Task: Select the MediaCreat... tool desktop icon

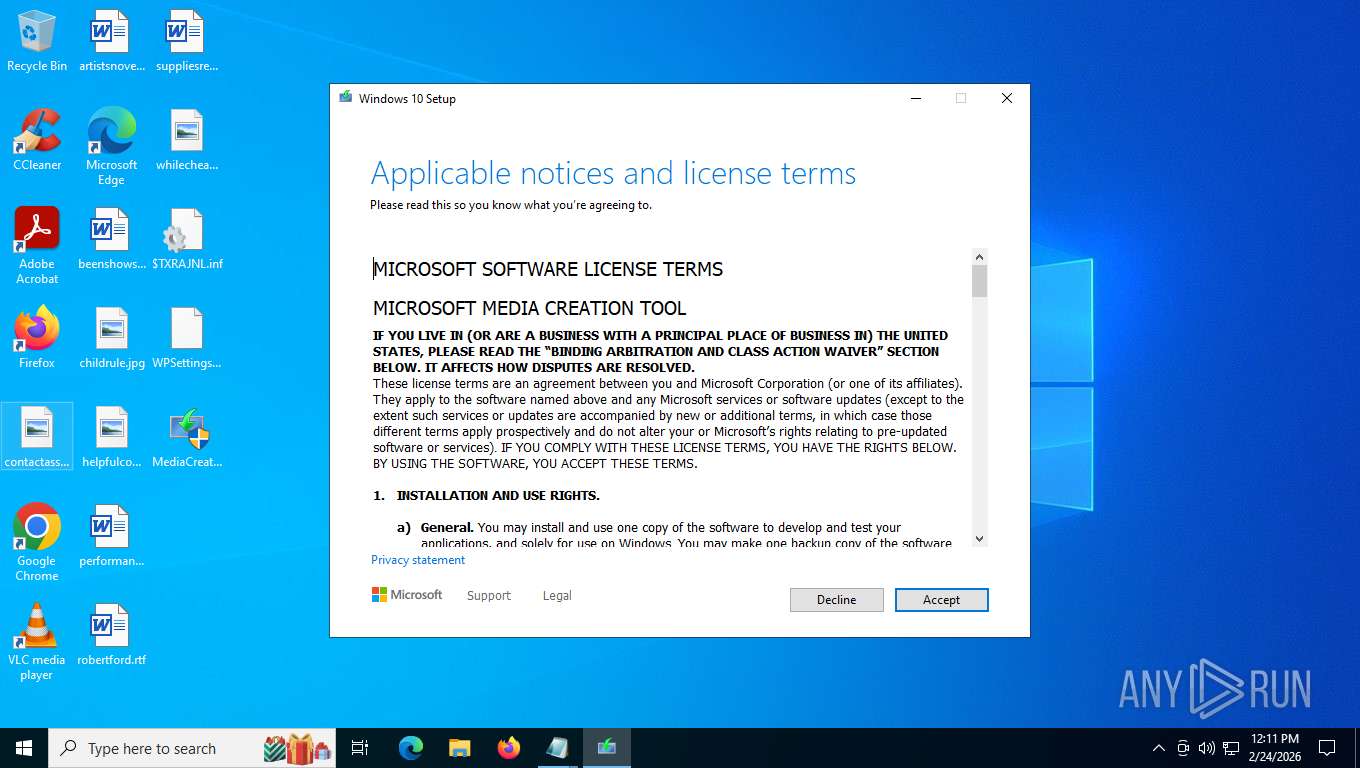Action: click(186, 437)
